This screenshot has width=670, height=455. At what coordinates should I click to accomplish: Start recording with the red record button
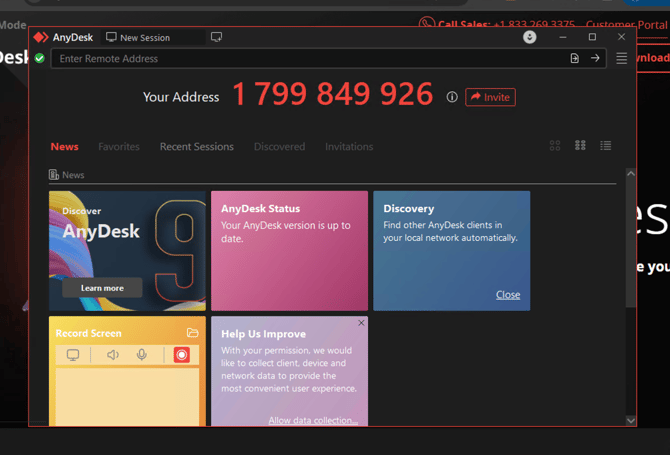(182, 355)
